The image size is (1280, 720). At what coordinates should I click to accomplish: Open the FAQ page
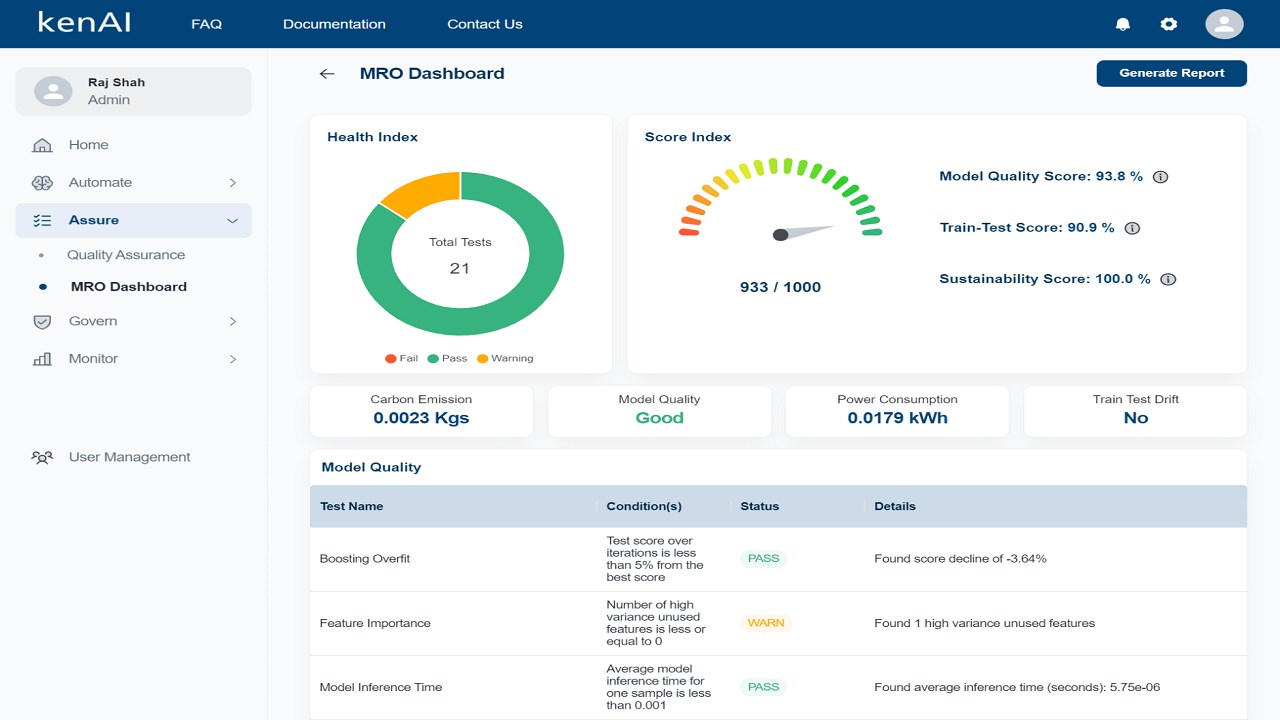pos(207,24)
